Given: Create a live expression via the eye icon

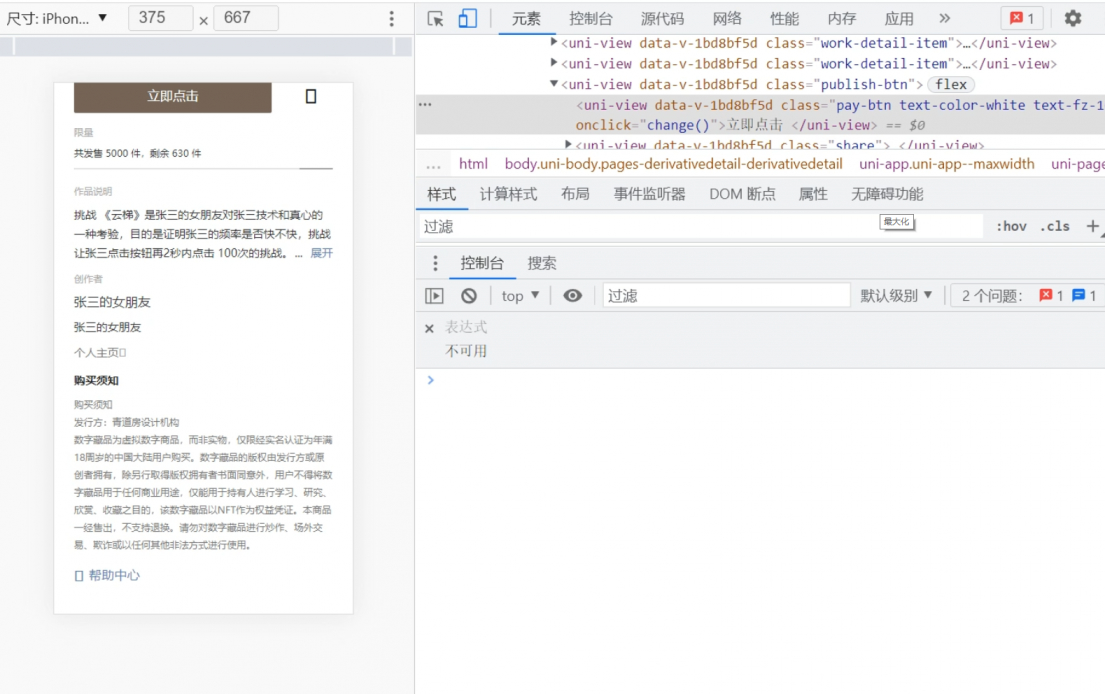Looking at the screenshot, I should (x=573, y=294).
